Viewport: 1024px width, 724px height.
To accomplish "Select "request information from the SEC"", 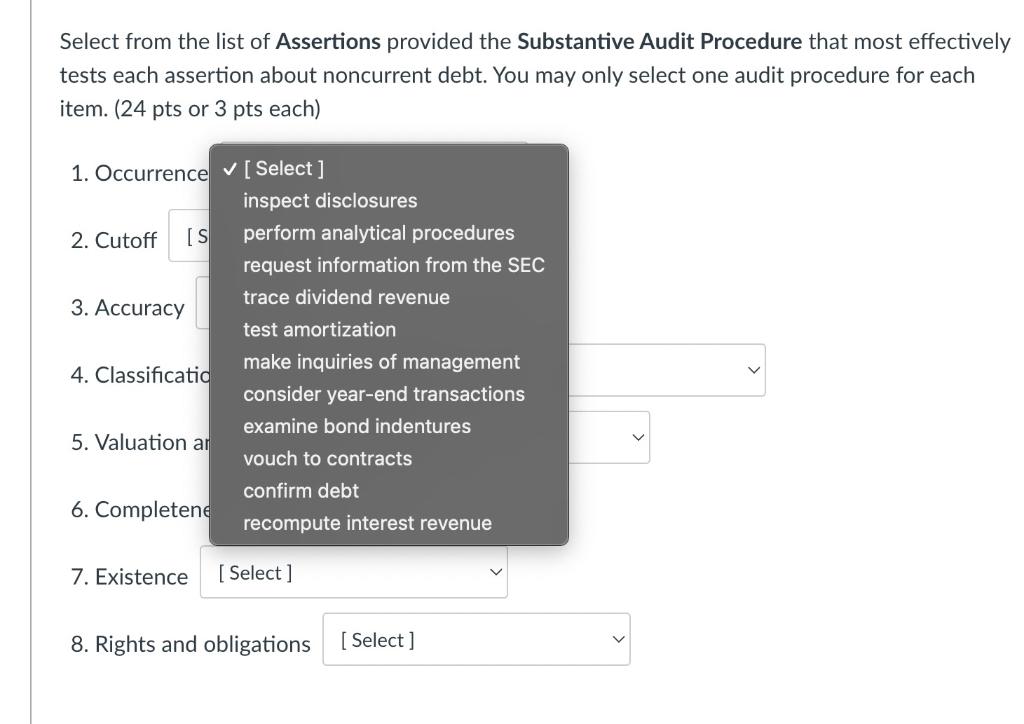I will tap(393, 265).
